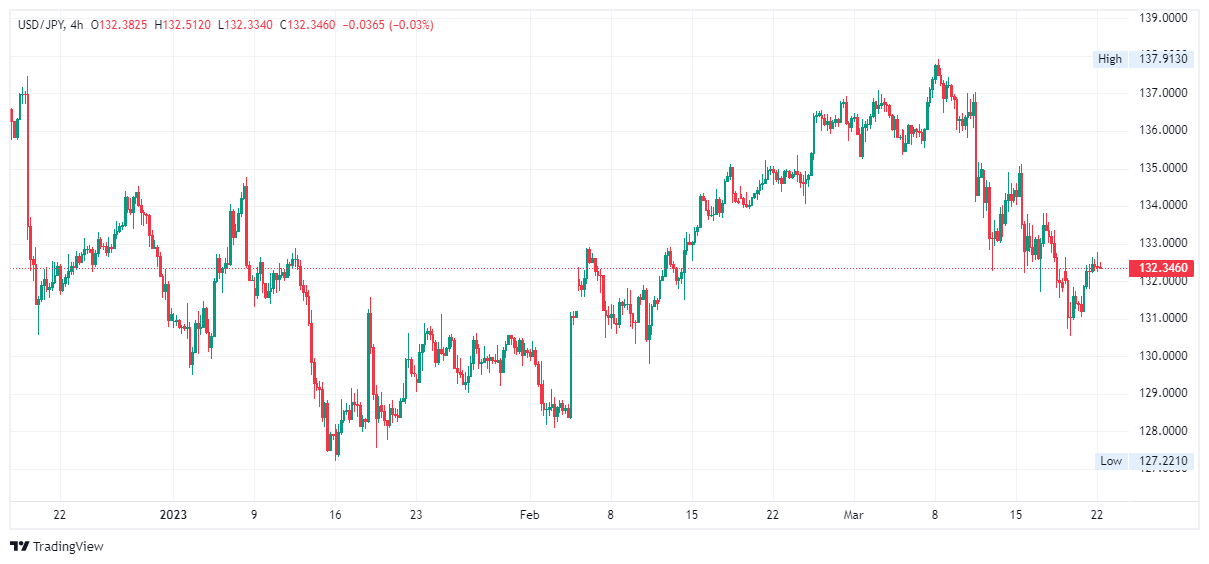Click the change value −0.0365 (−0.03%)
Viewport: 1209px width, 564px height.
pos(388,25)
